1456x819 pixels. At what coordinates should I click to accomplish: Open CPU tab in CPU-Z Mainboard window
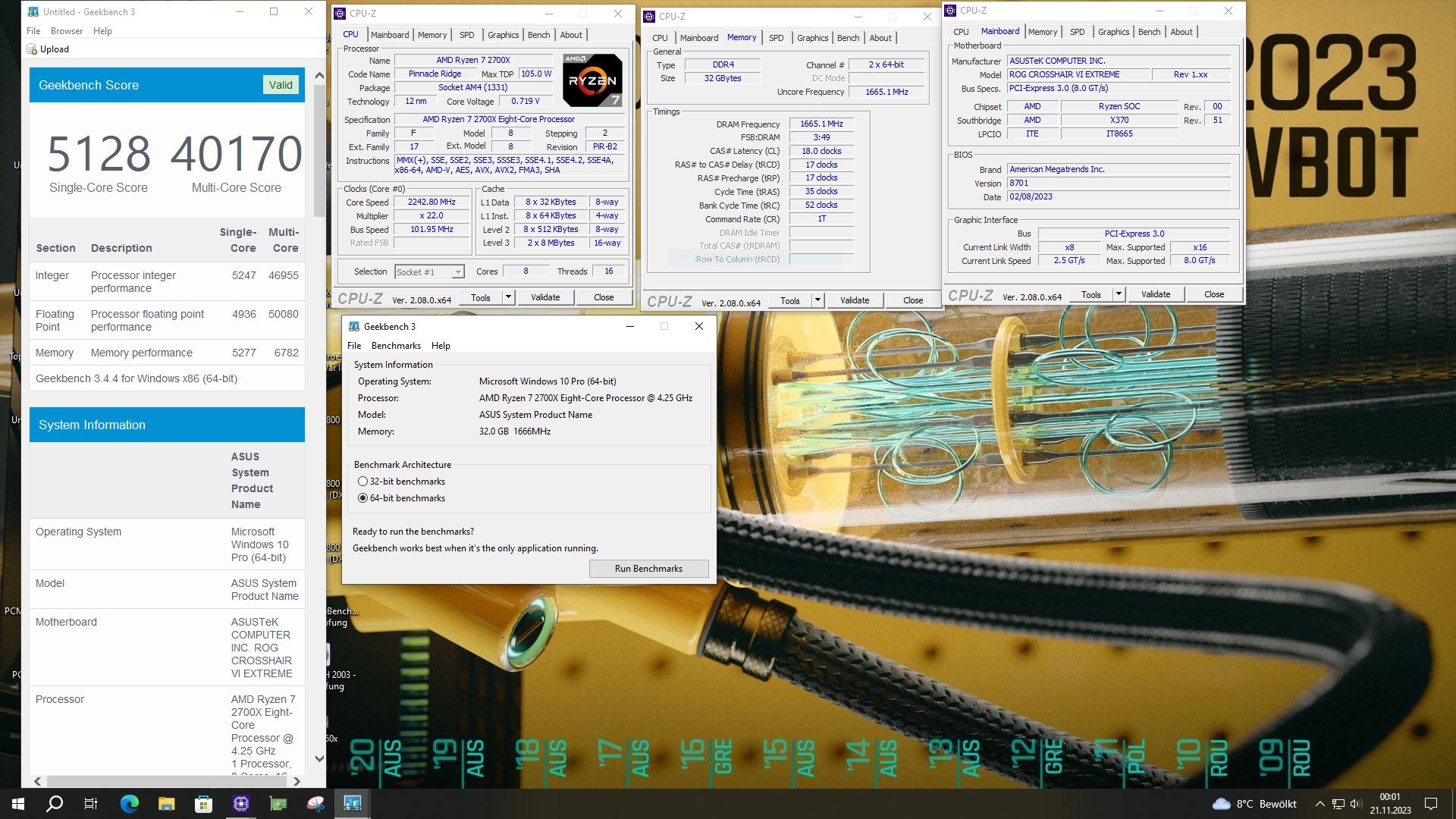[x=961, y=32]
